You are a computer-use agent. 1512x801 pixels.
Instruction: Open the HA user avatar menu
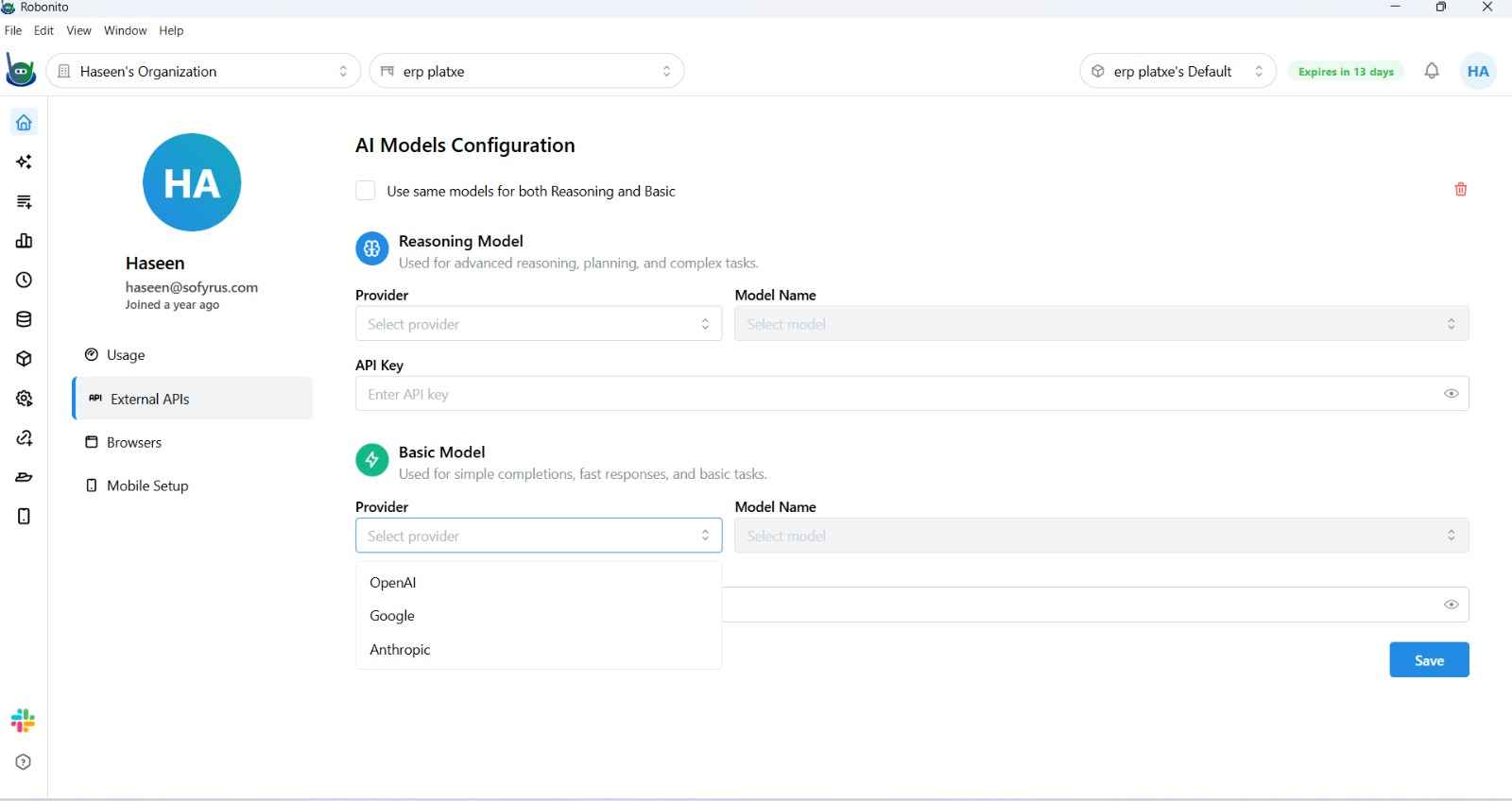tap(1478, 71)
